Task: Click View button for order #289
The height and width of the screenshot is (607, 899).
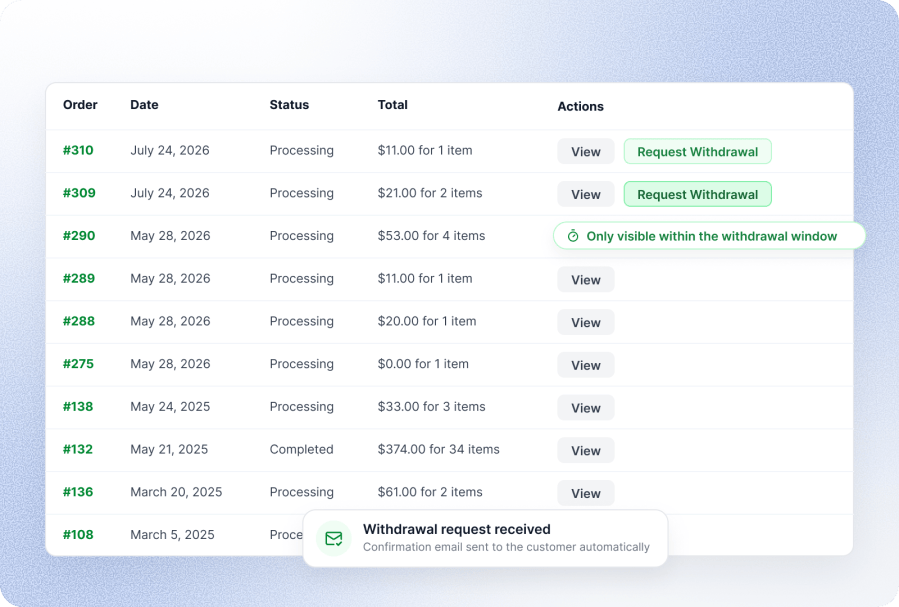Action: (586, 280)
